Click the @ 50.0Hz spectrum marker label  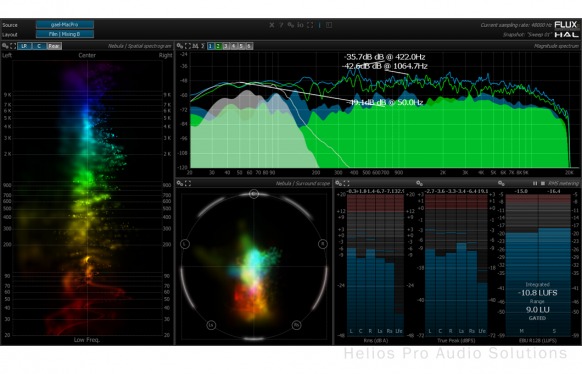[385, 102]
